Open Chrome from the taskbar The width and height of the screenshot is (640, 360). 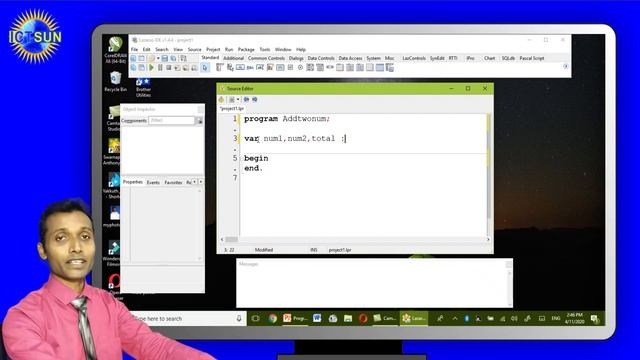273,318
